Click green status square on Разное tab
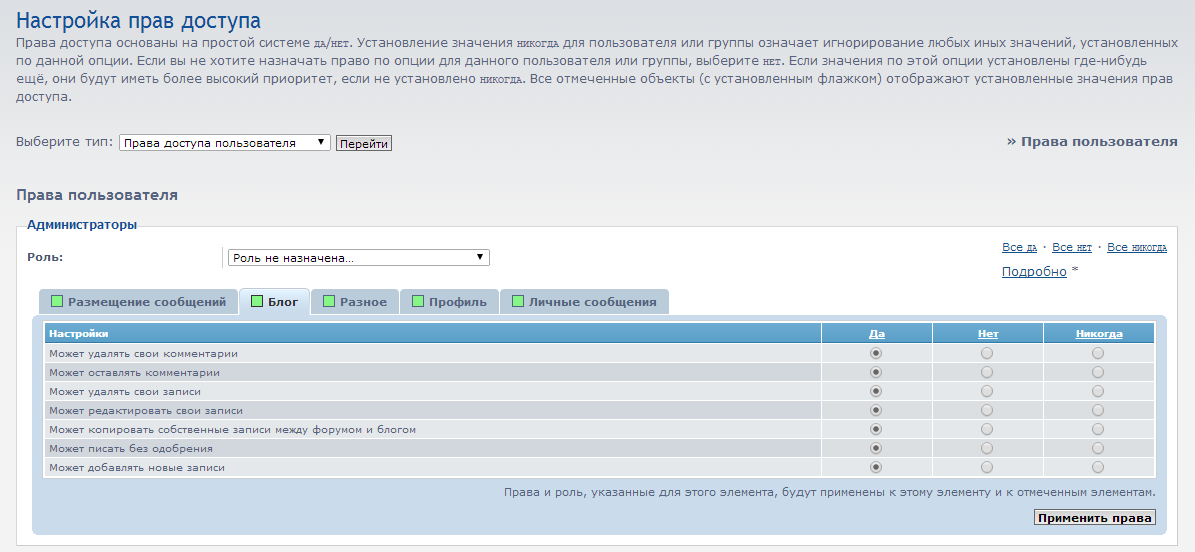The height and width of the screenshot is (552, 1195). pyautogui.click(x=329, y=301)
